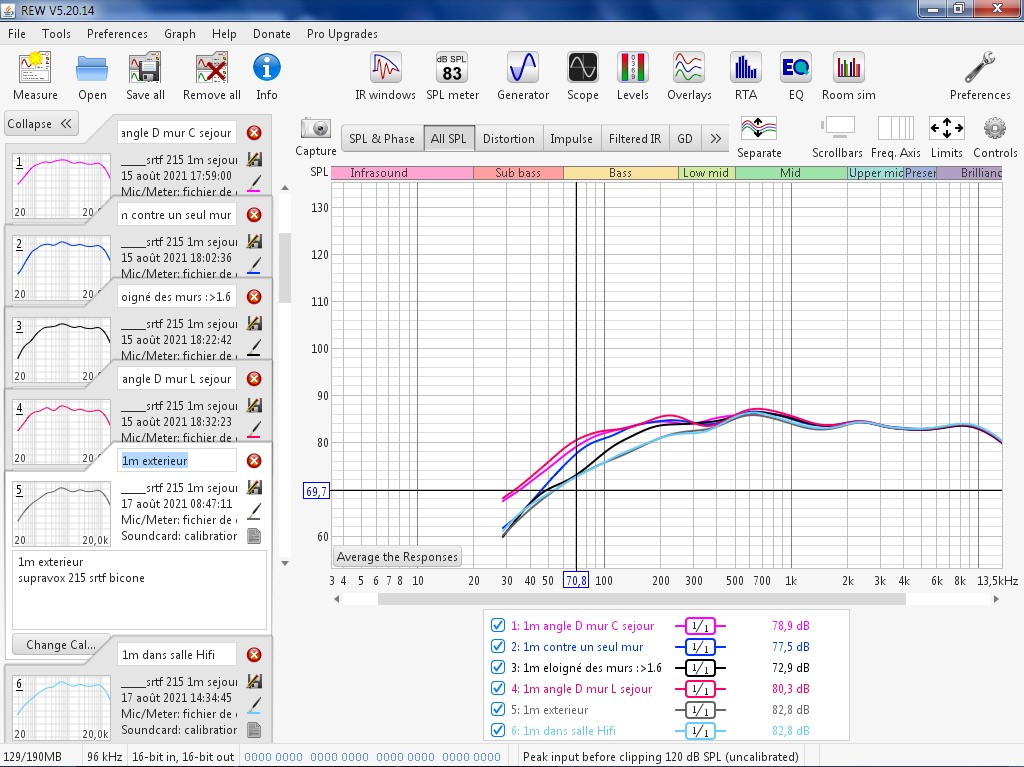Click the Change Cal... button
1024x767 pixels.
[x=60, y=645]
